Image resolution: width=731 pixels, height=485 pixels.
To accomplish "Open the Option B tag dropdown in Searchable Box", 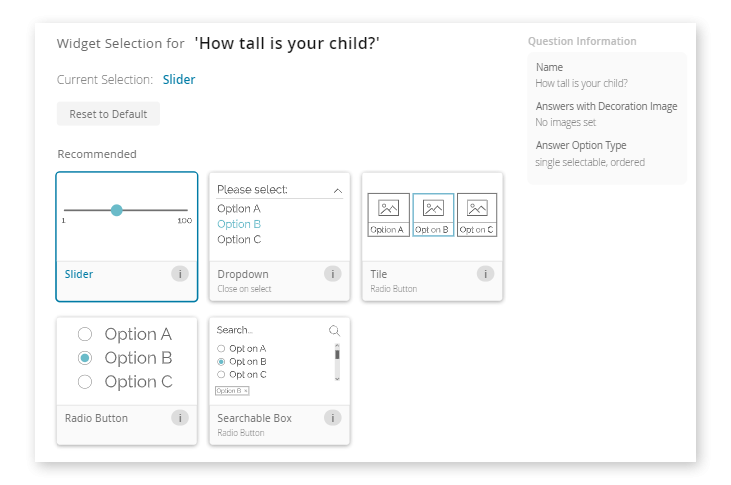I will click(232, 390).
